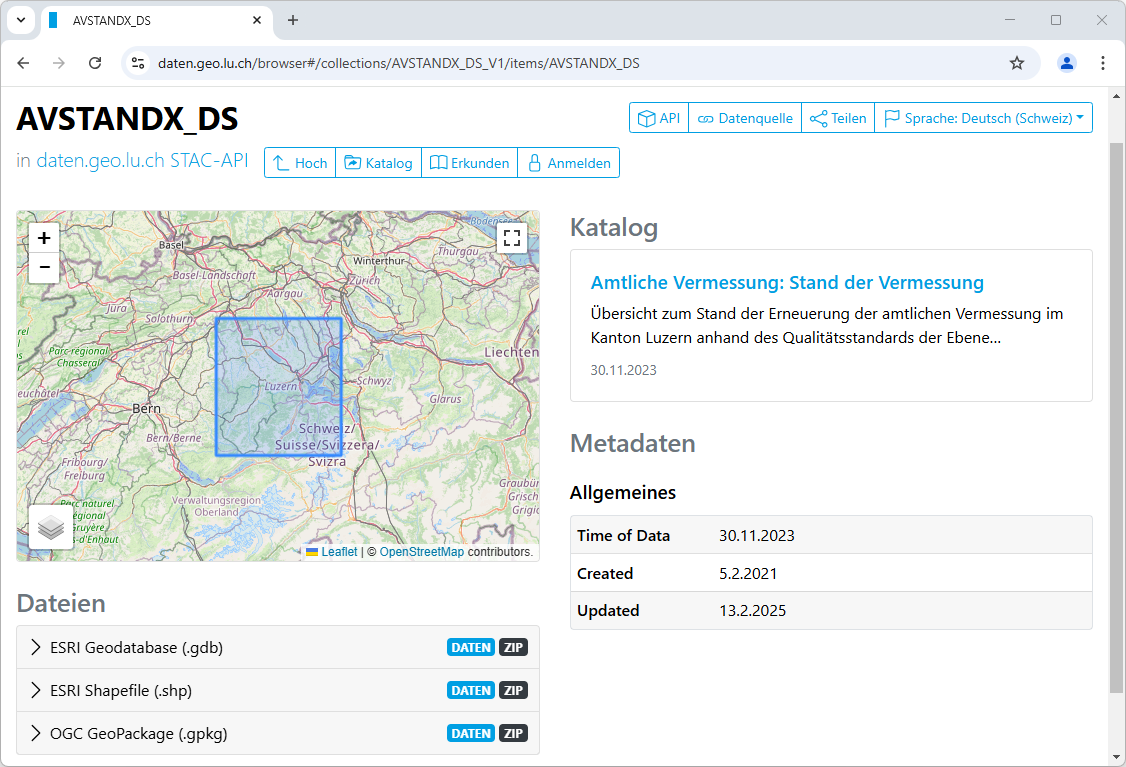Bookmark this page with star icon
The height and width of the screenshot is (767, 1126).
[1017, 63]
